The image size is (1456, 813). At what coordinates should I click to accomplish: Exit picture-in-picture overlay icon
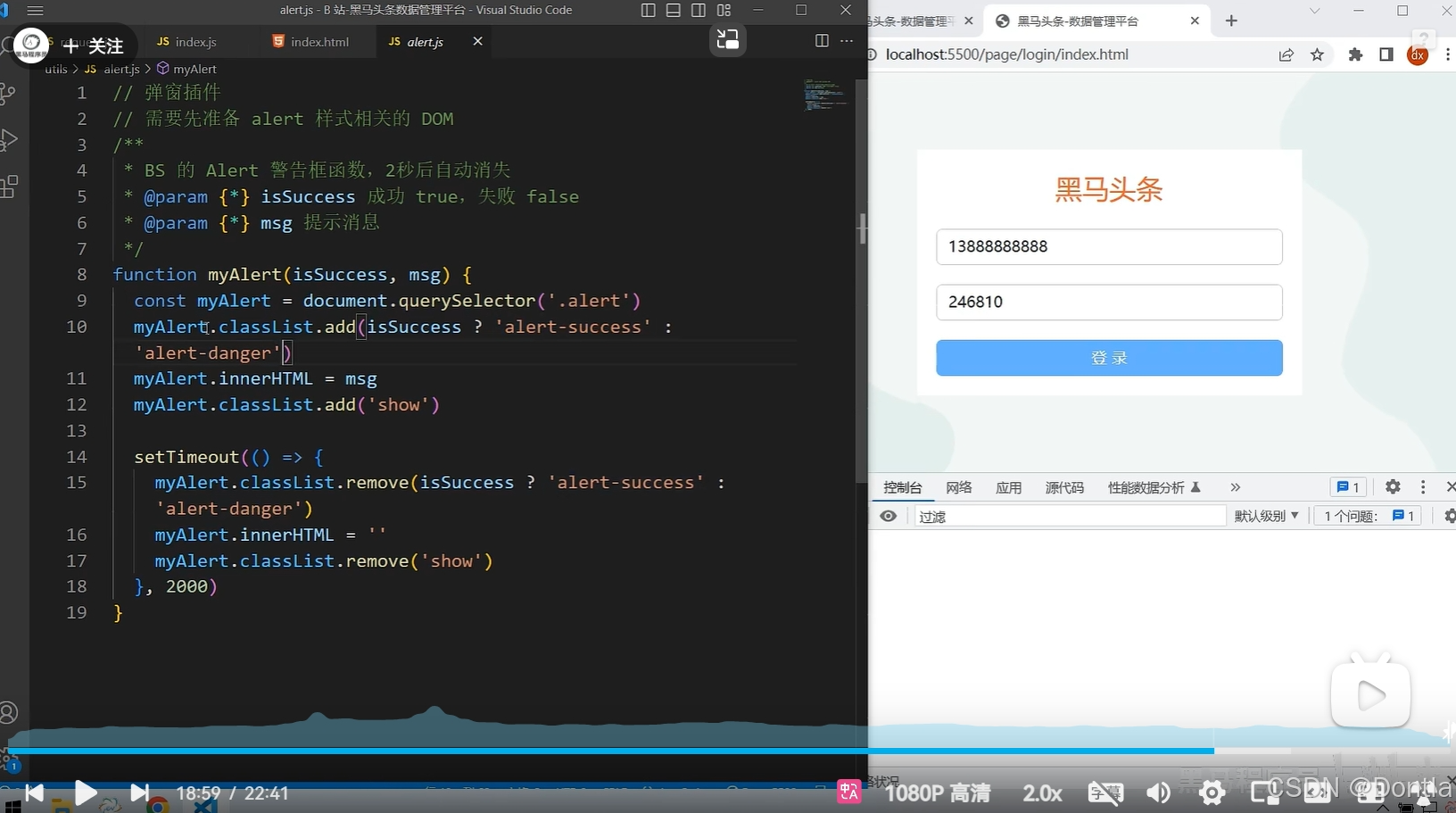pos(728,39)
